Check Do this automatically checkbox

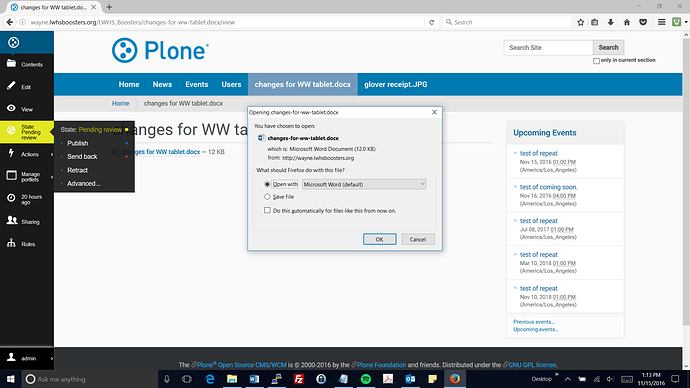tap(267, 210)
